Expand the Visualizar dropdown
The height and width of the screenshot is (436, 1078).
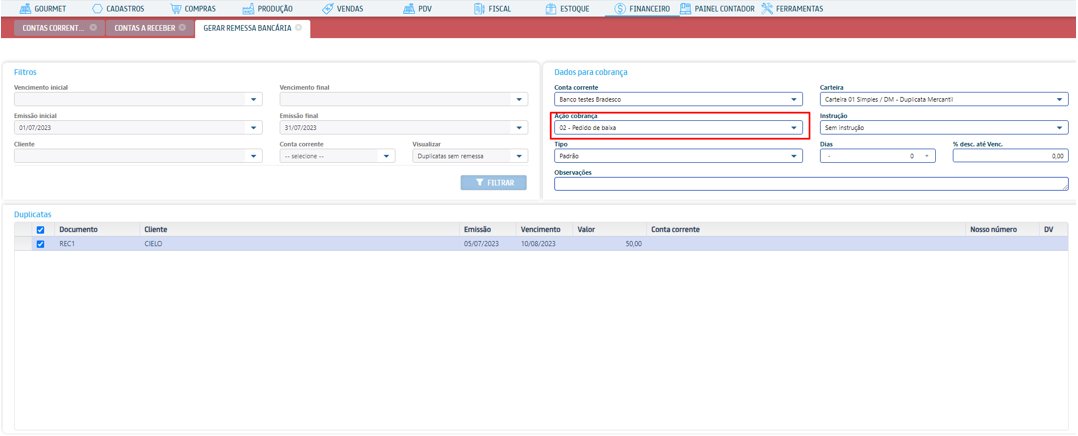(519, 156)
